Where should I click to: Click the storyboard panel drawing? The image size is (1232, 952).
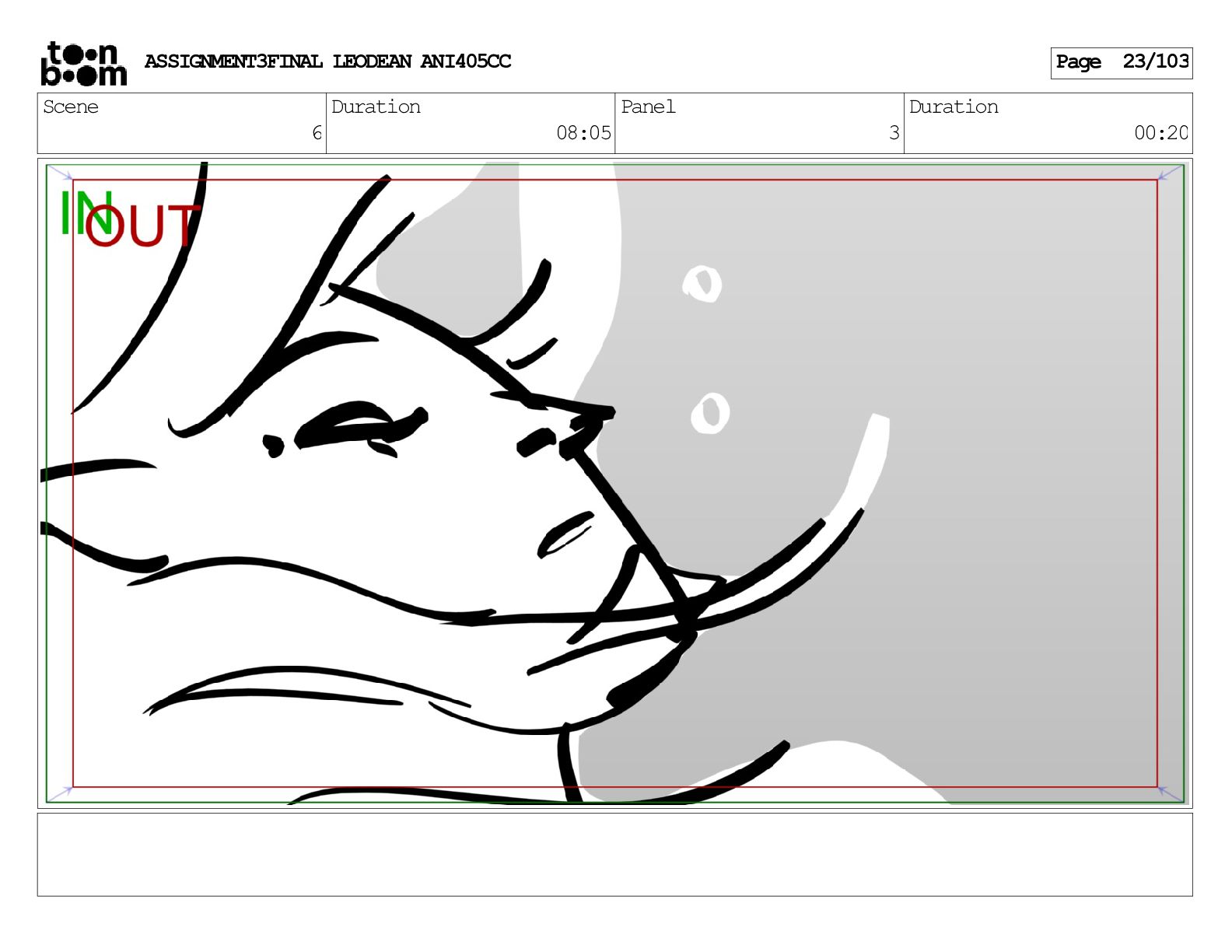pyautogui.click(x=614, y=483)
